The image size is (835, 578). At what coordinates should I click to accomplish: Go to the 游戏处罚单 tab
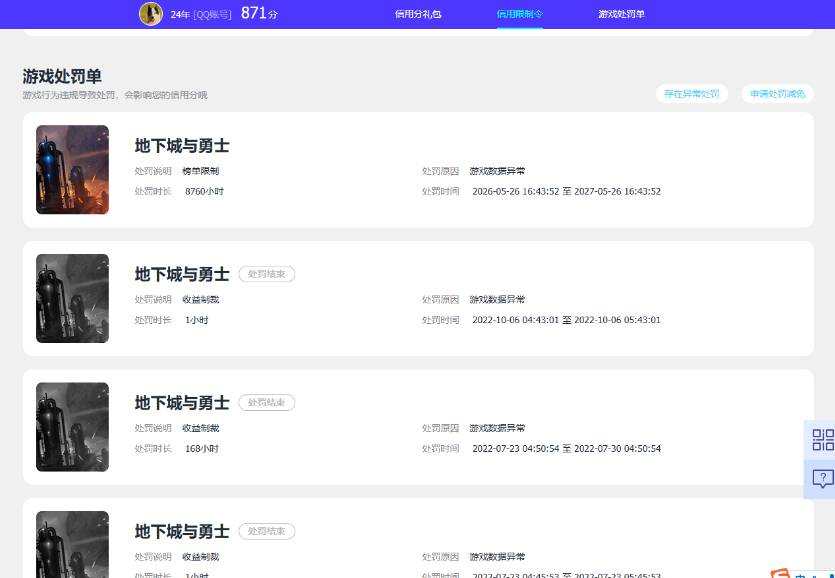621,14
